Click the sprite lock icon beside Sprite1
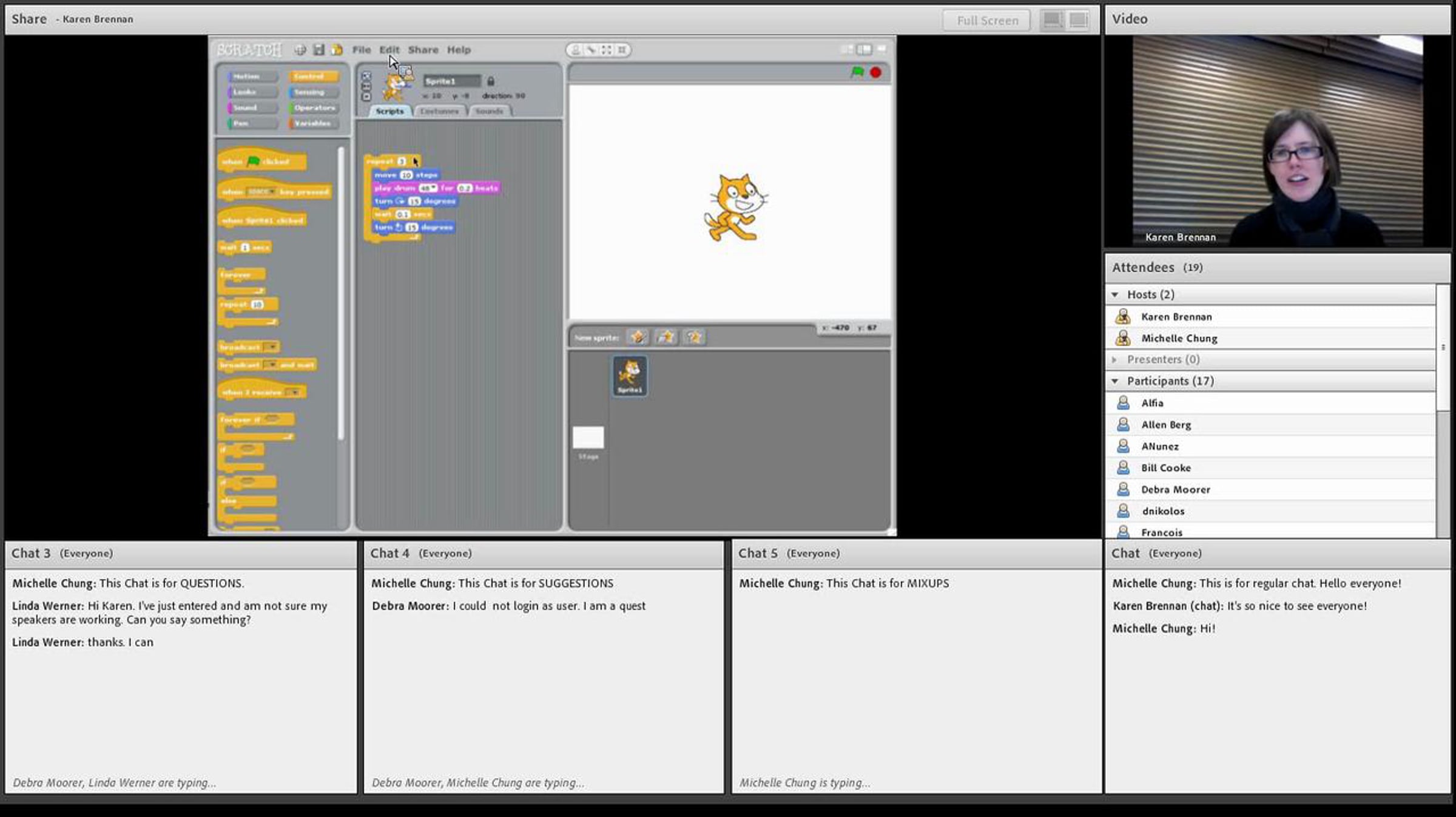Screen dimensions: 1456x817 pyautogui.click(x=491, y=81)
